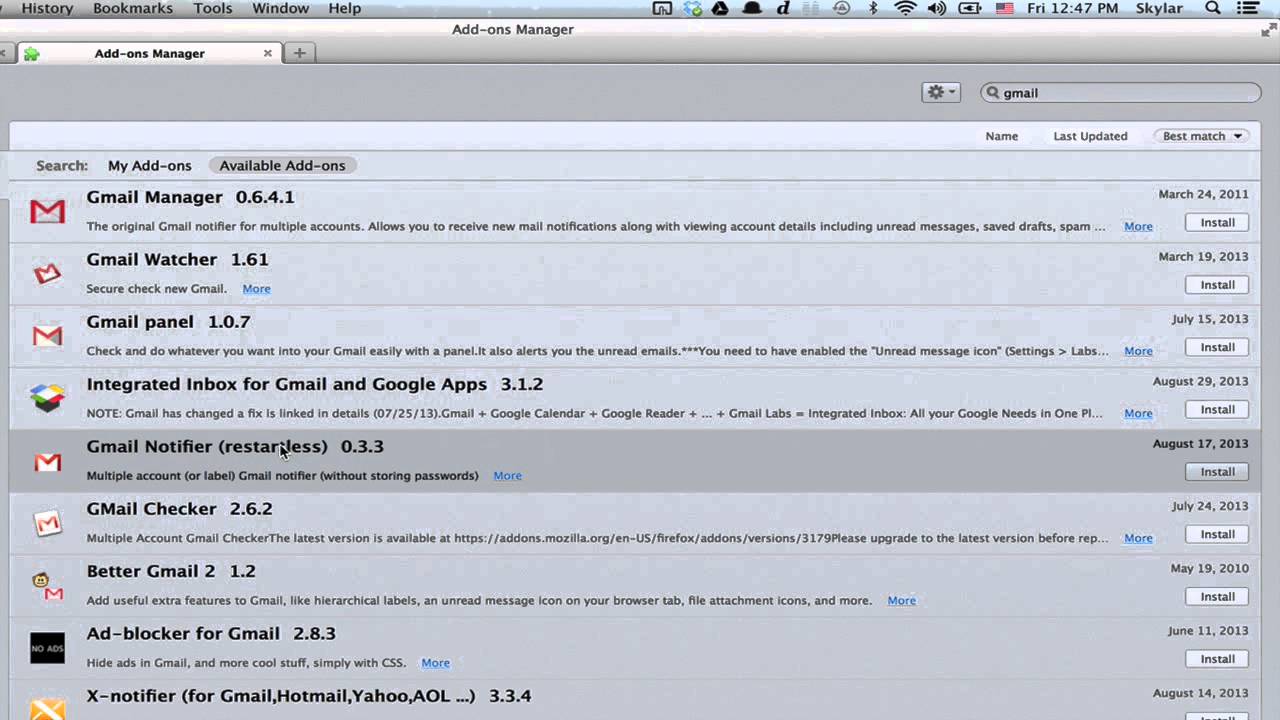Open More link for Gmail Watcher
Viewport: 1280px width, 720px height.
256,289
